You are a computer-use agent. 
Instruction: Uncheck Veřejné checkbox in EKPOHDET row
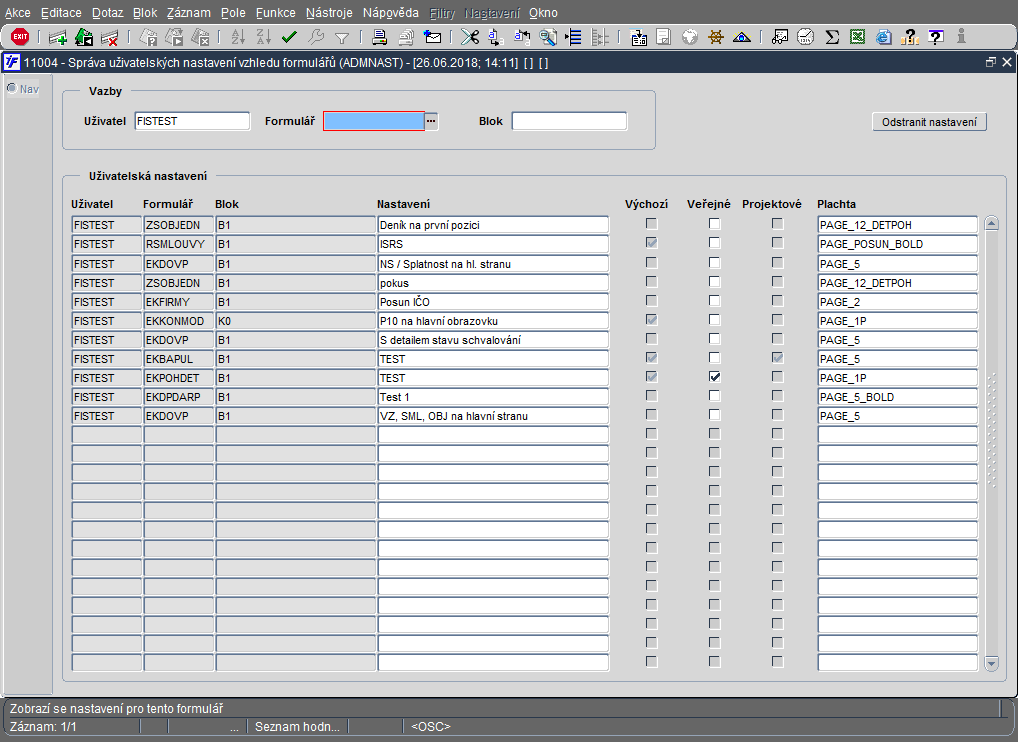click(715, 377)
